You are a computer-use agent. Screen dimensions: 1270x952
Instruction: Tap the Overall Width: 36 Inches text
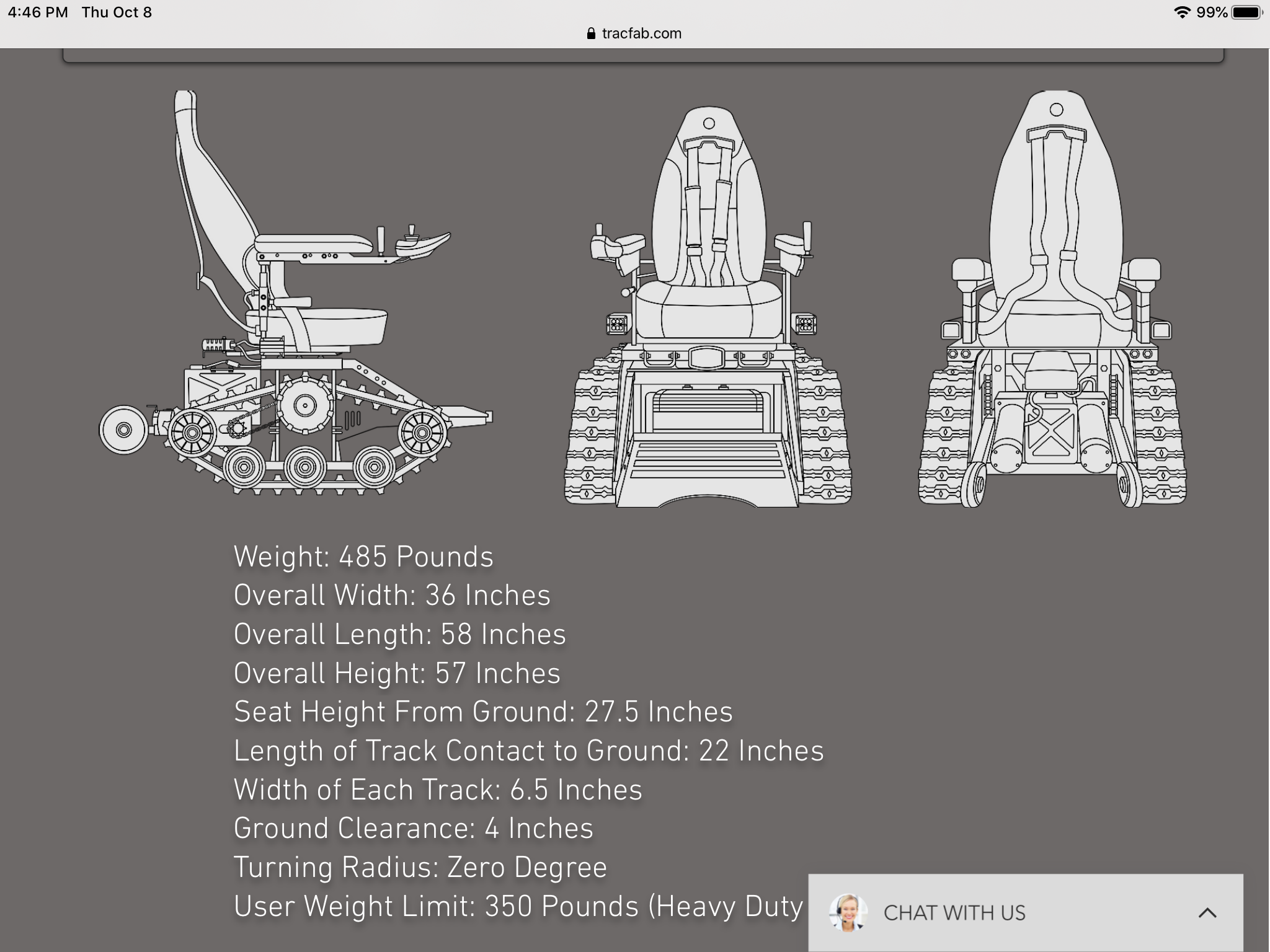[x=392, y=595]
